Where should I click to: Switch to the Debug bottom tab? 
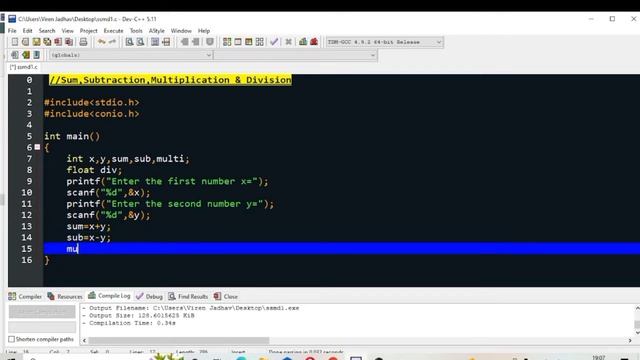point(149,296)
